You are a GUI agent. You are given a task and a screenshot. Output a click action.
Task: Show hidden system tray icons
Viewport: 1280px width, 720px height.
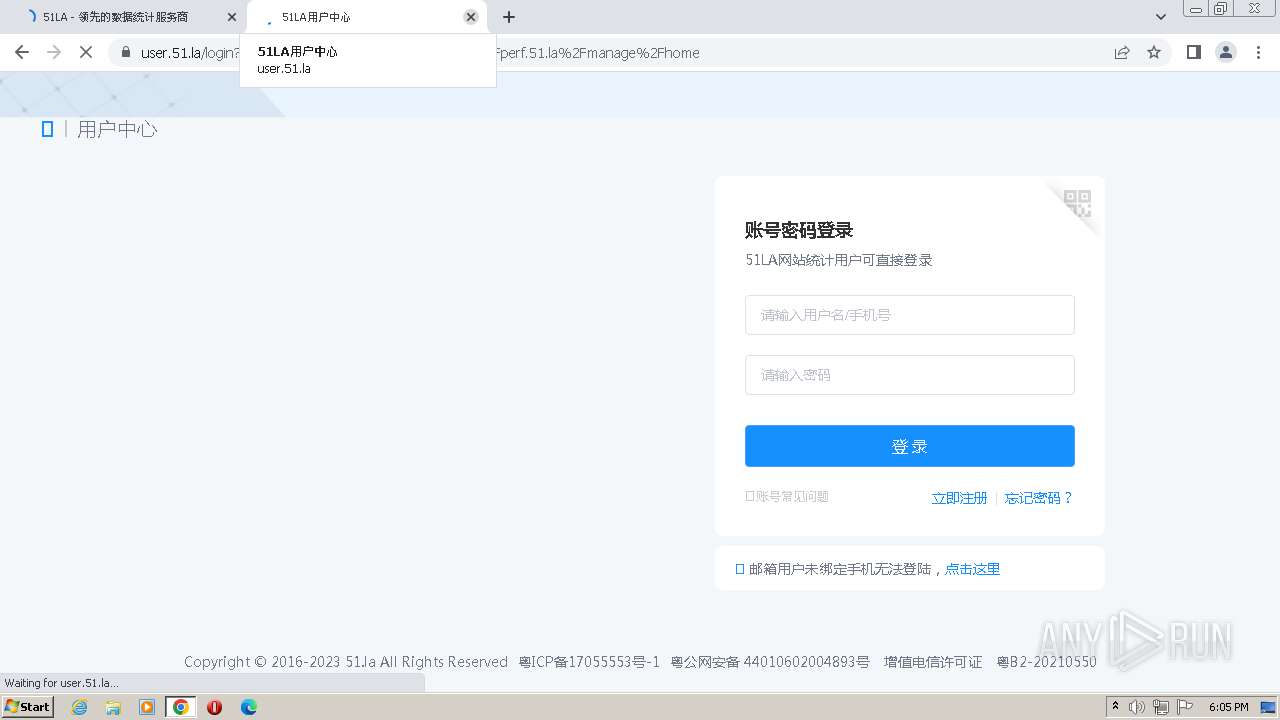pyautogui.click(x=1116, y=707)
